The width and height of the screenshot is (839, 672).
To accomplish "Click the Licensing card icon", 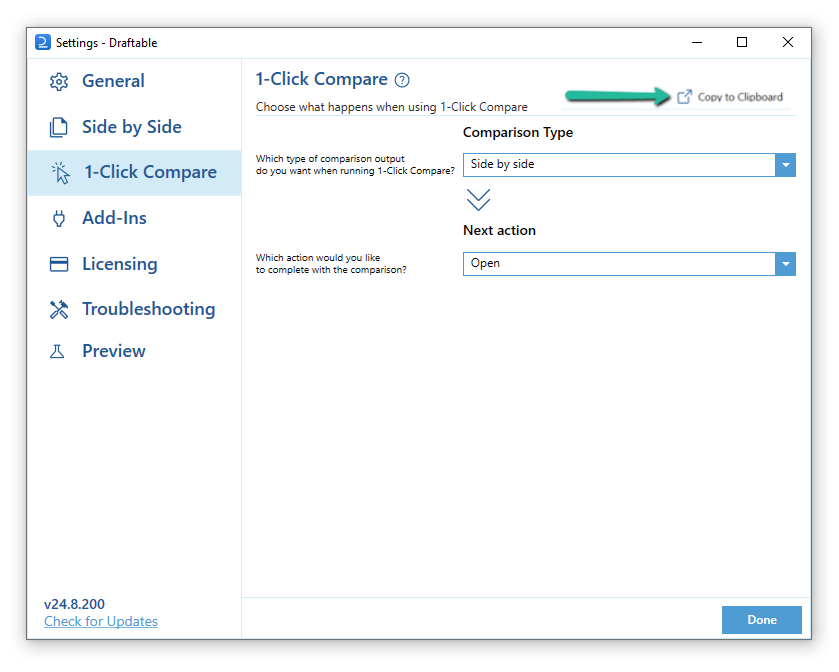I will pos(59,264).
